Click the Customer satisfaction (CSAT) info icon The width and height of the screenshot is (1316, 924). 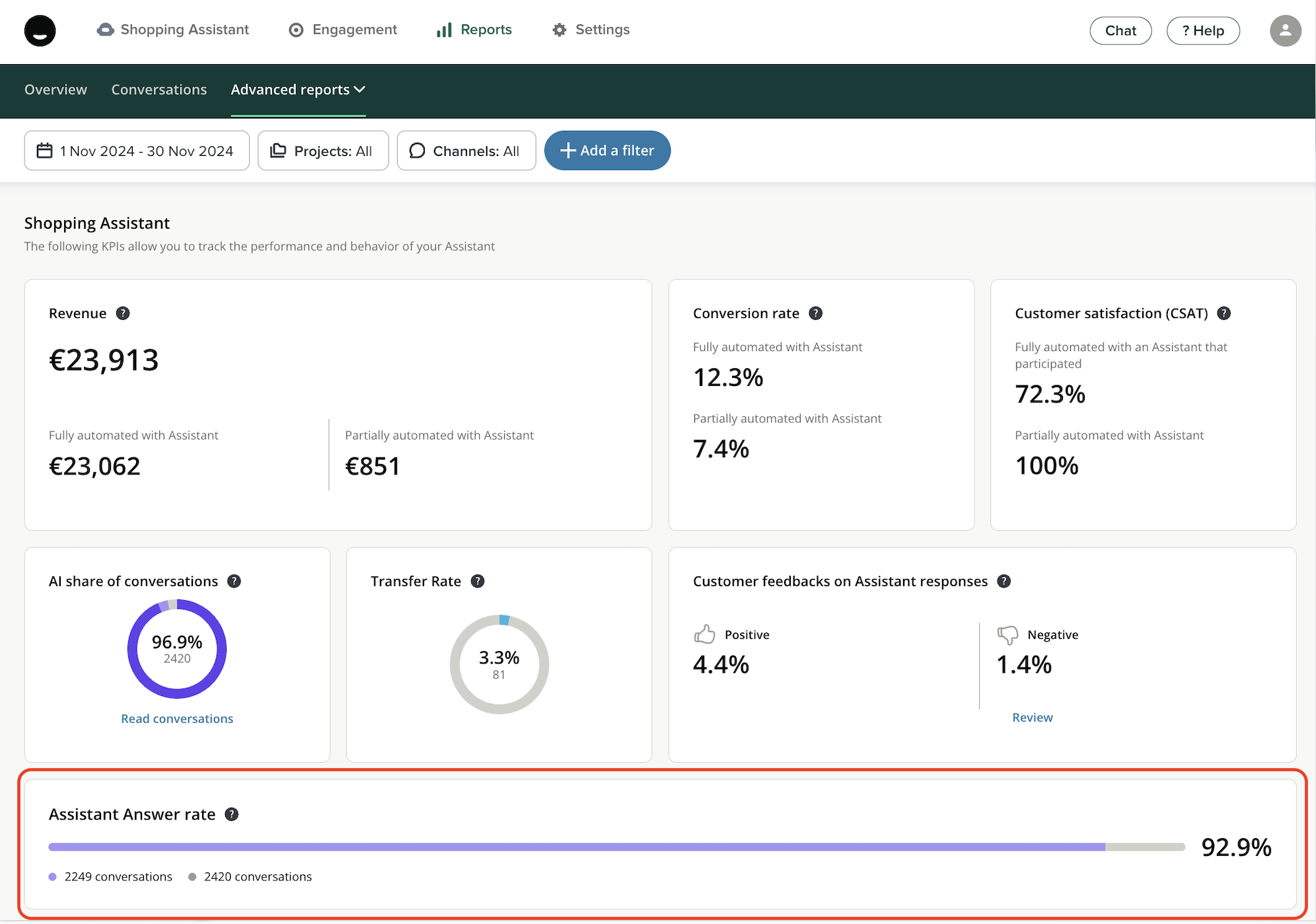point(1224,313)
